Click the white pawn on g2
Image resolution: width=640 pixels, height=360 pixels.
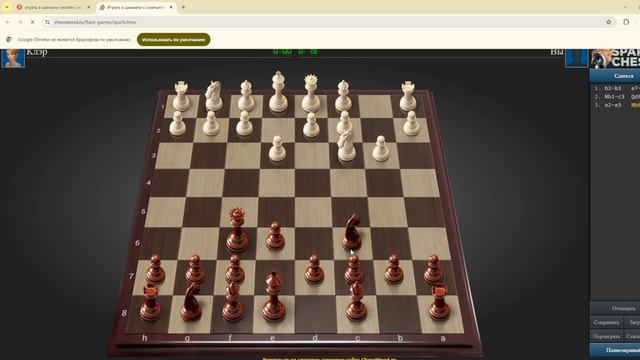[x=211, y=123]
